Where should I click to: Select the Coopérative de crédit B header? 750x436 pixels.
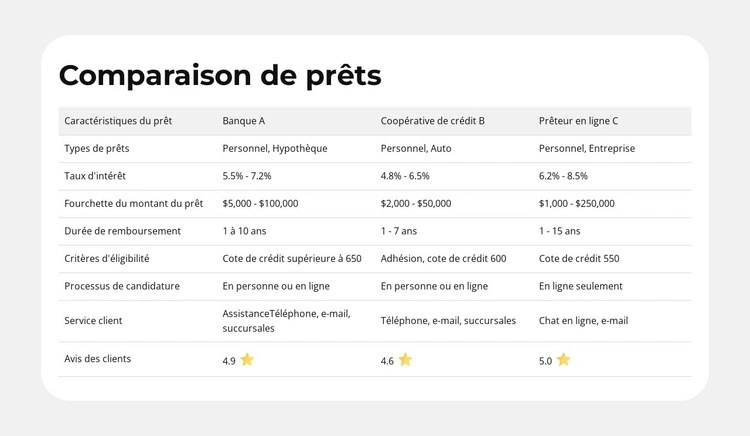(x=432, y=121)
